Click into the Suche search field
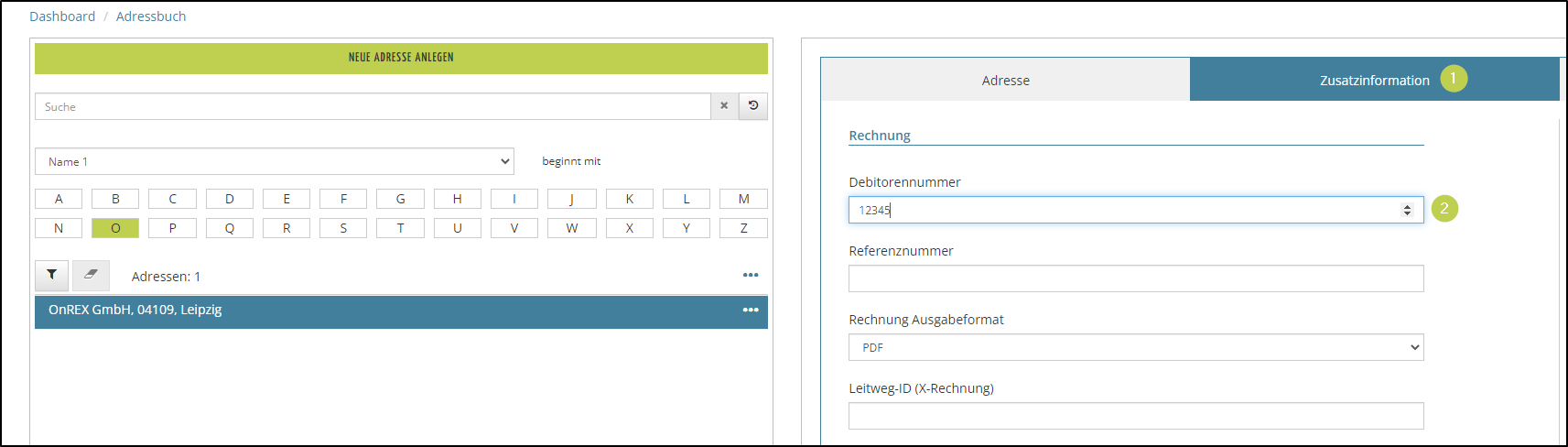 (373, 106)
